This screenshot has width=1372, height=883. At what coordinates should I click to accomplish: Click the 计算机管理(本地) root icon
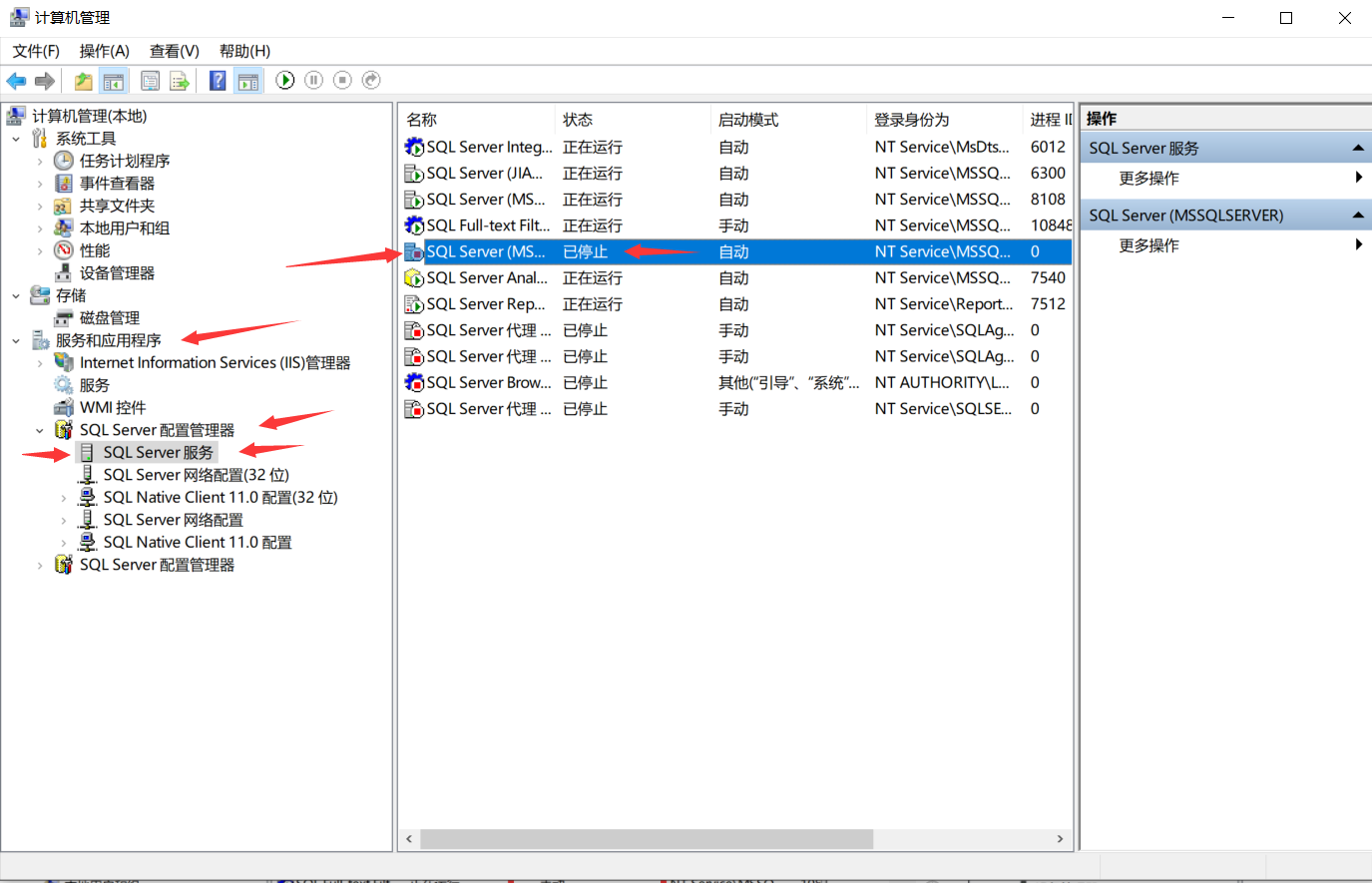click(x=16, y=116)
